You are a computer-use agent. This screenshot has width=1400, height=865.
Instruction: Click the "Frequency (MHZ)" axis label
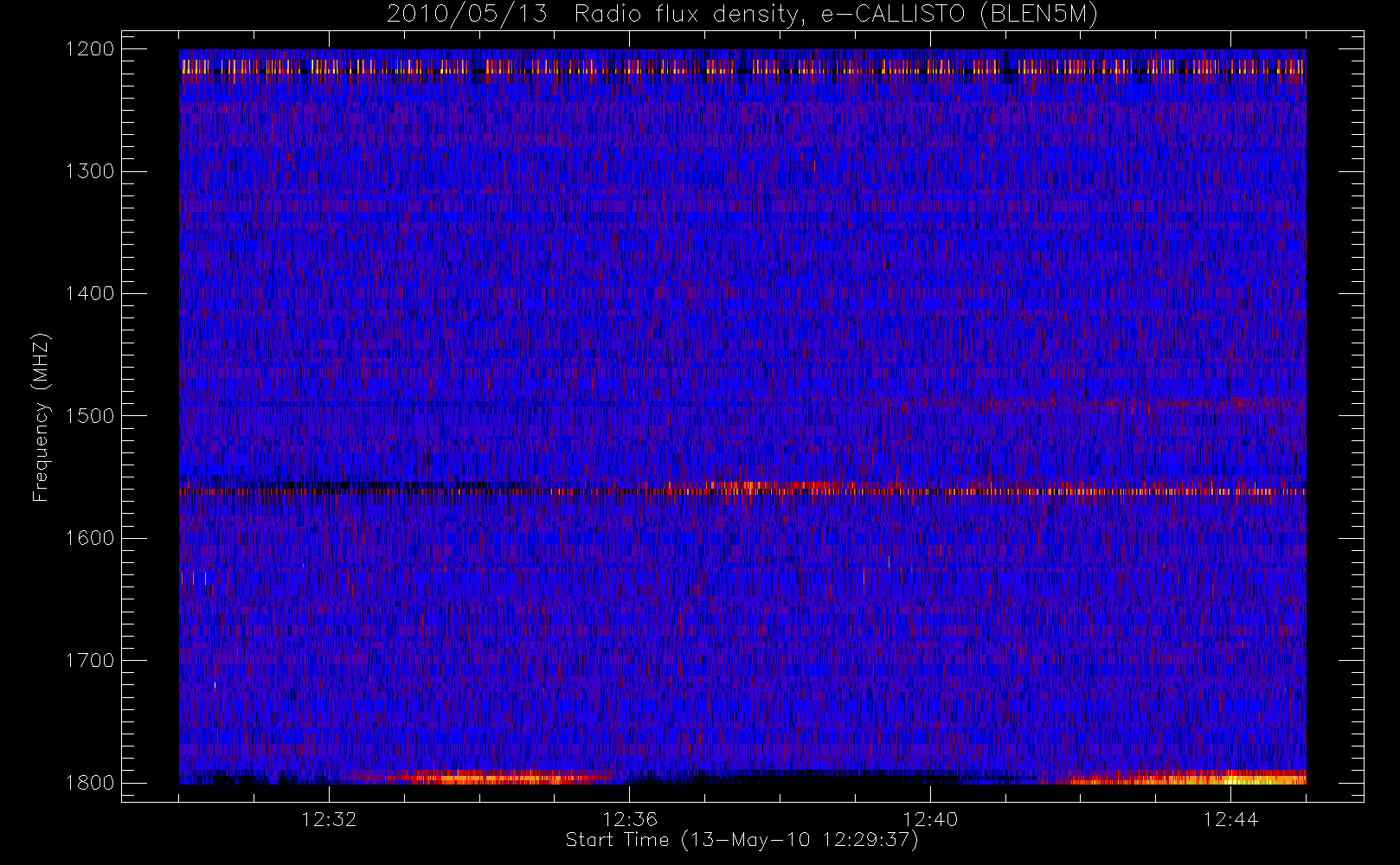(41, 417)
